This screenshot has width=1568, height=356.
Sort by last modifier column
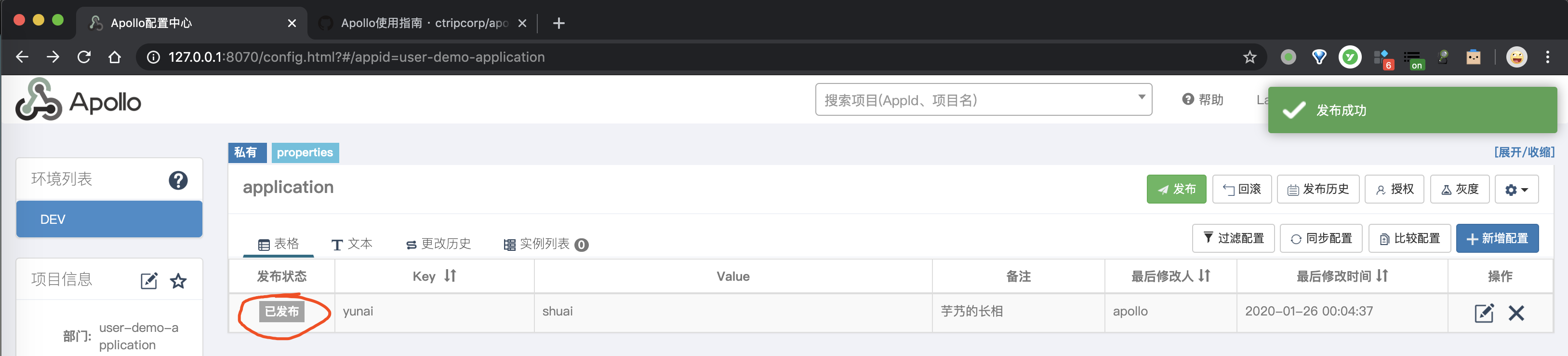pyautogui.click(x=1204, y=276)
